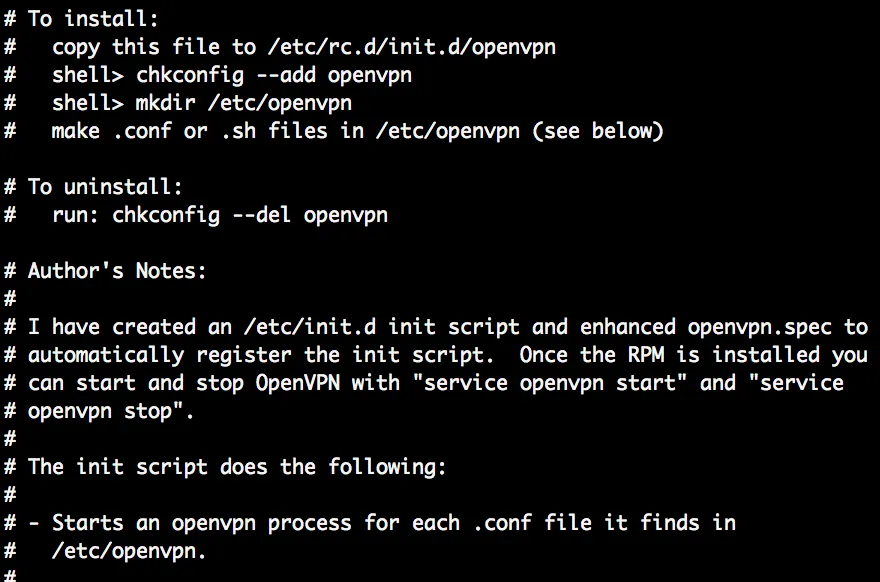Viewport: 880px width, 582px height.
Task: Click "The init script does the following:" line
Action: [237, 467]
